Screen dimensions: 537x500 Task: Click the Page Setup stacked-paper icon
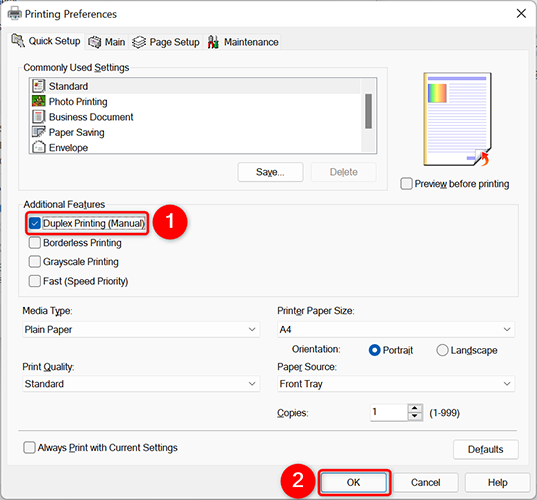[x=139, y=42]
